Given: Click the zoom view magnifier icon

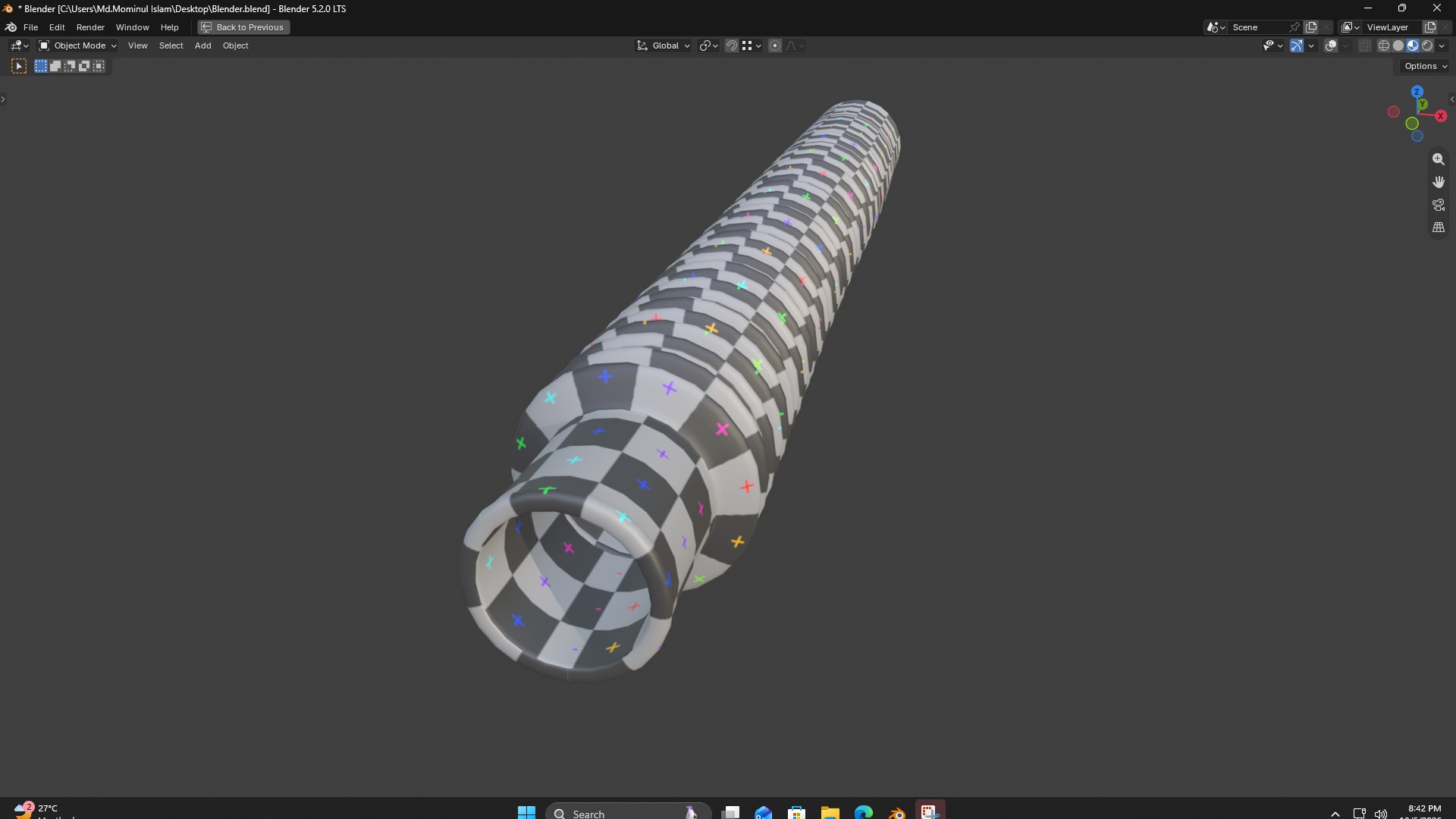Looking at the screenshot, I should tap(1439, 159).
